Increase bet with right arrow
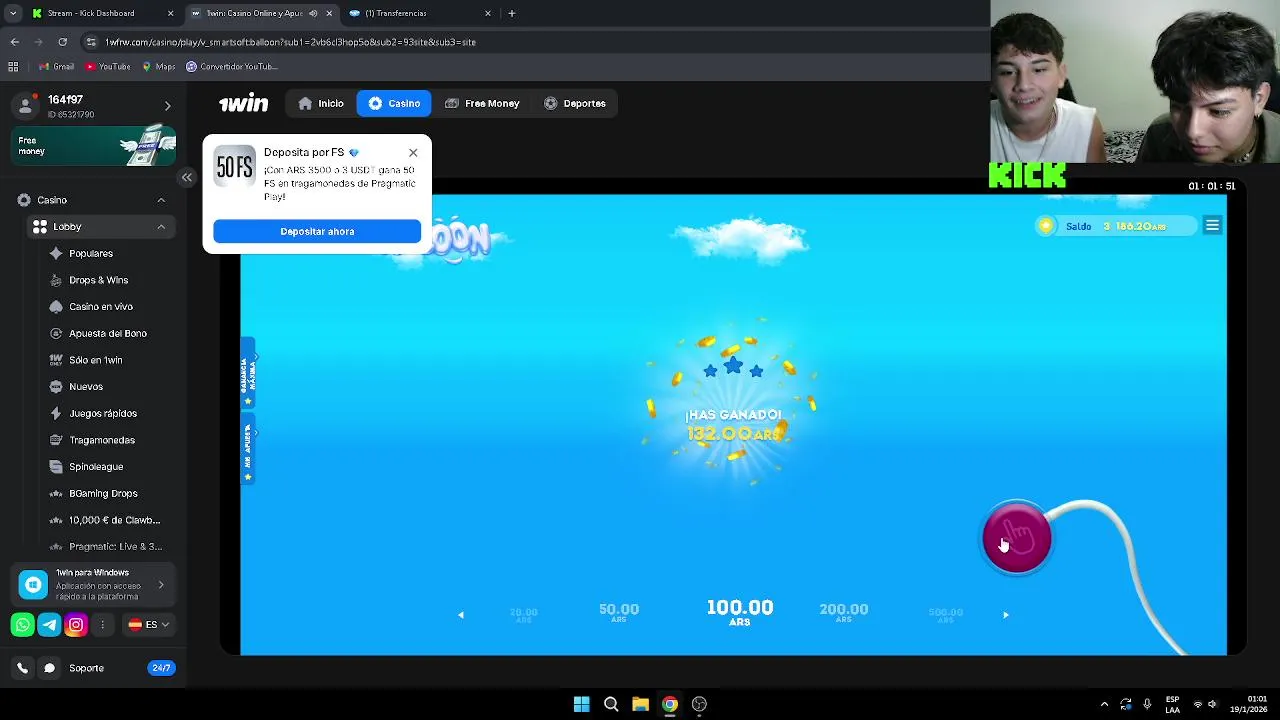1280x720 pixels. [1005, 615]
